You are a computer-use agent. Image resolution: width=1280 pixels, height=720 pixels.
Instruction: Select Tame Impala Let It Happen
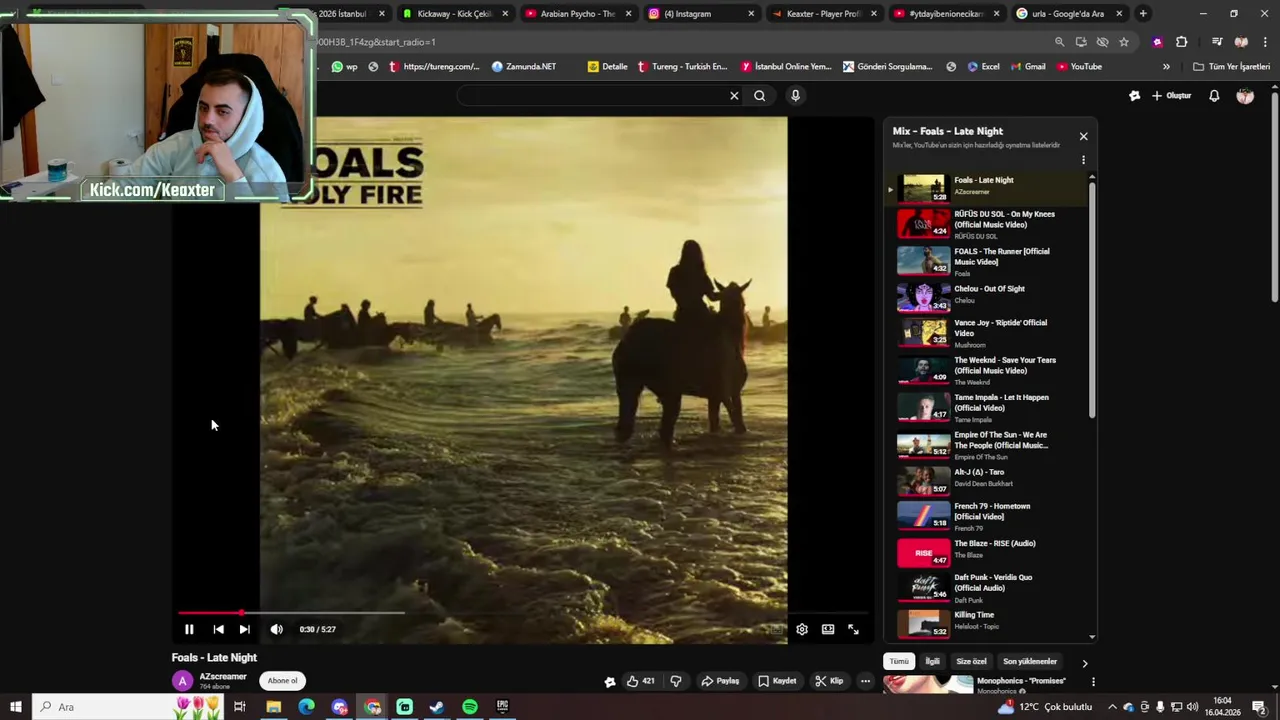[x=986, y=407]
